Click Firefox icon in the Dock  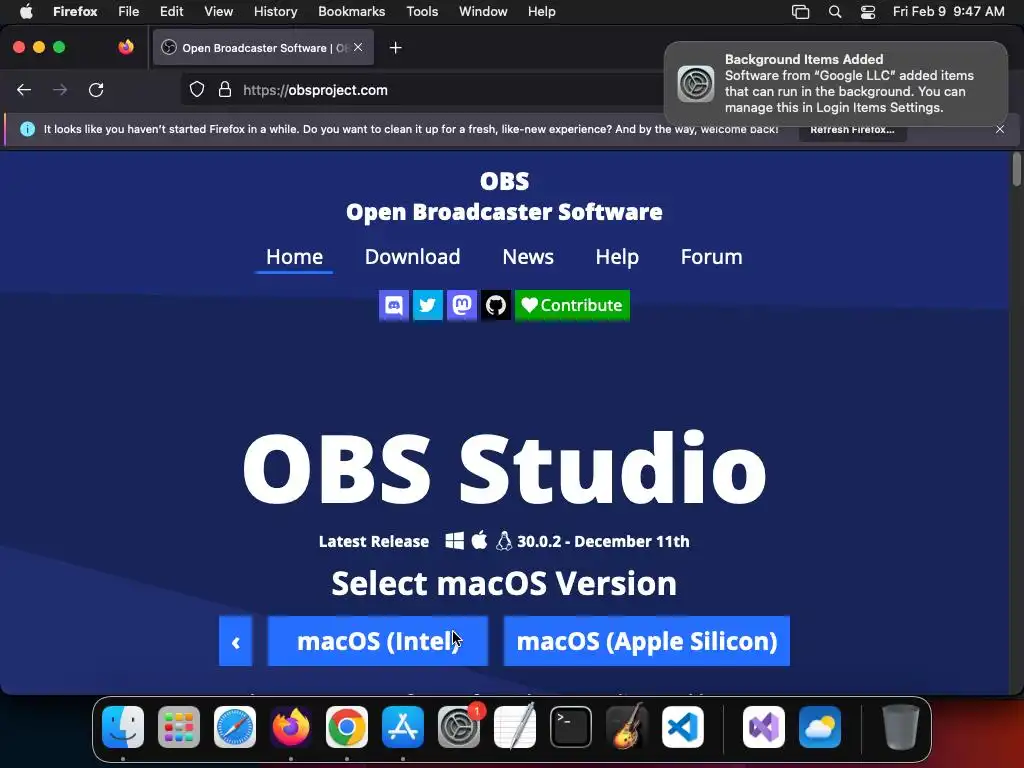pyautogui.click(x=291, y=727)
